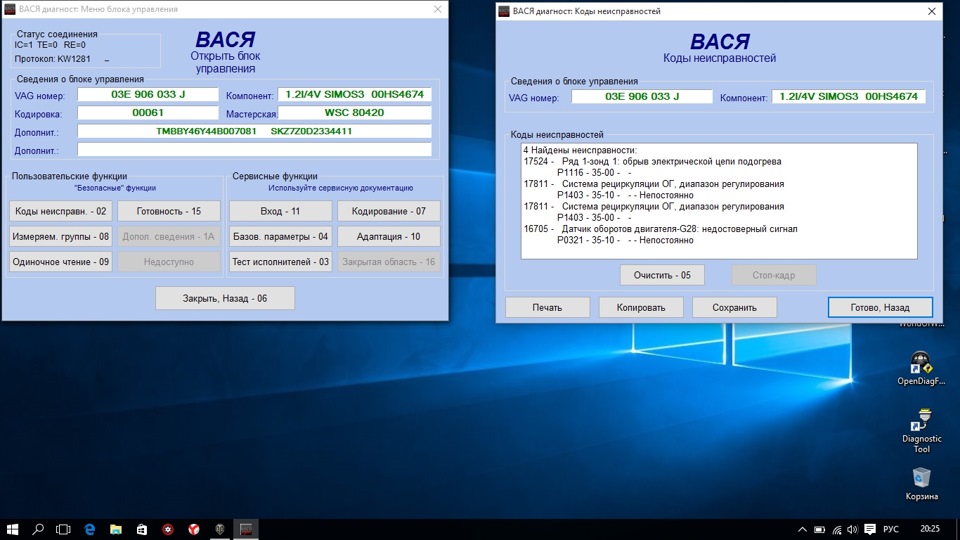The width and height of the screenshot is (960, 540).
Task: Click Мастерская field WSC 80420
Action: click(354, 113)
